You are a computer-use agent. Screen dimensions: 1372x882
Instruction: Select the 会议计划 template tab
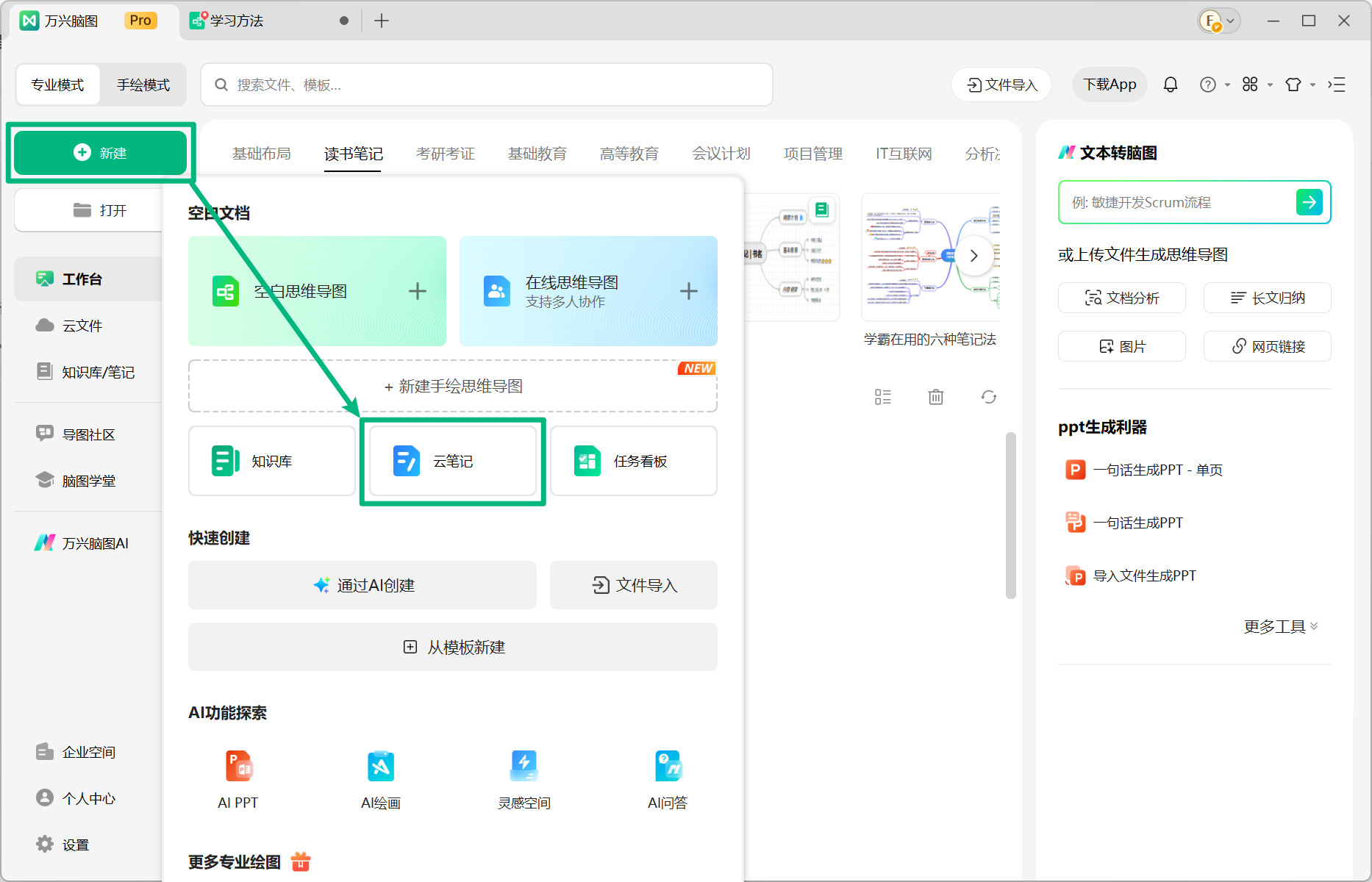721,154
